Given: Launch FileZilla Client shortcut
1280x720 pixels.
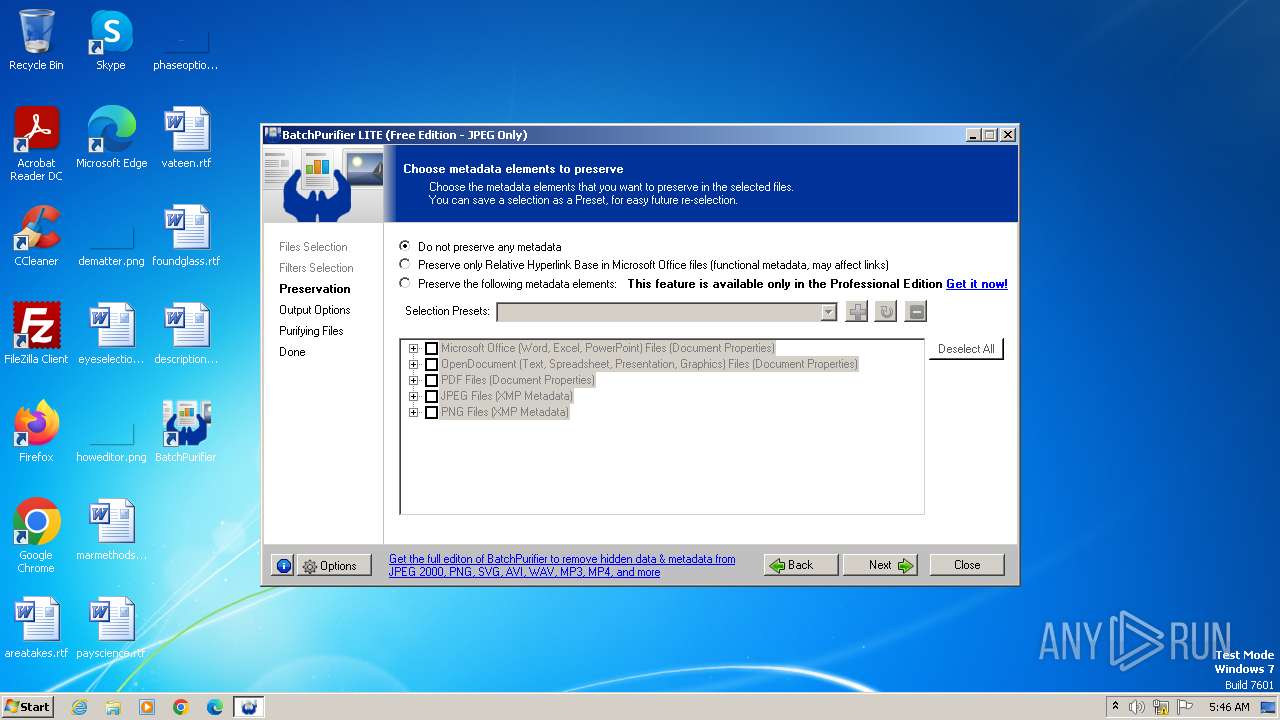Looking at the screenshot, I should click(36, 334).
